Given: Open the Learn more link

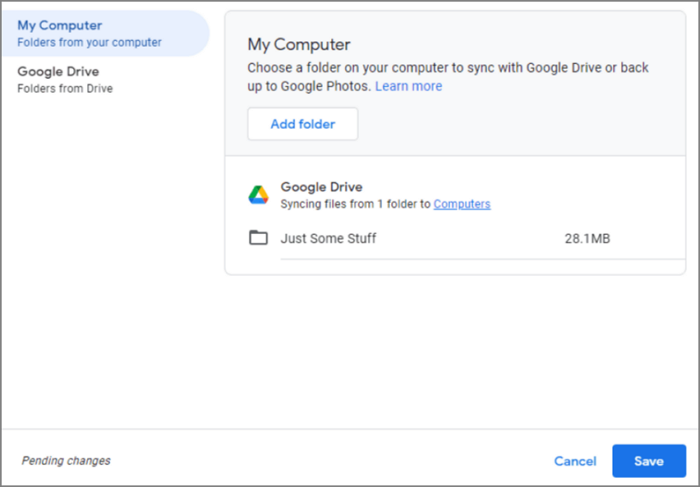Looking at the screenshot, I should 408,86.
